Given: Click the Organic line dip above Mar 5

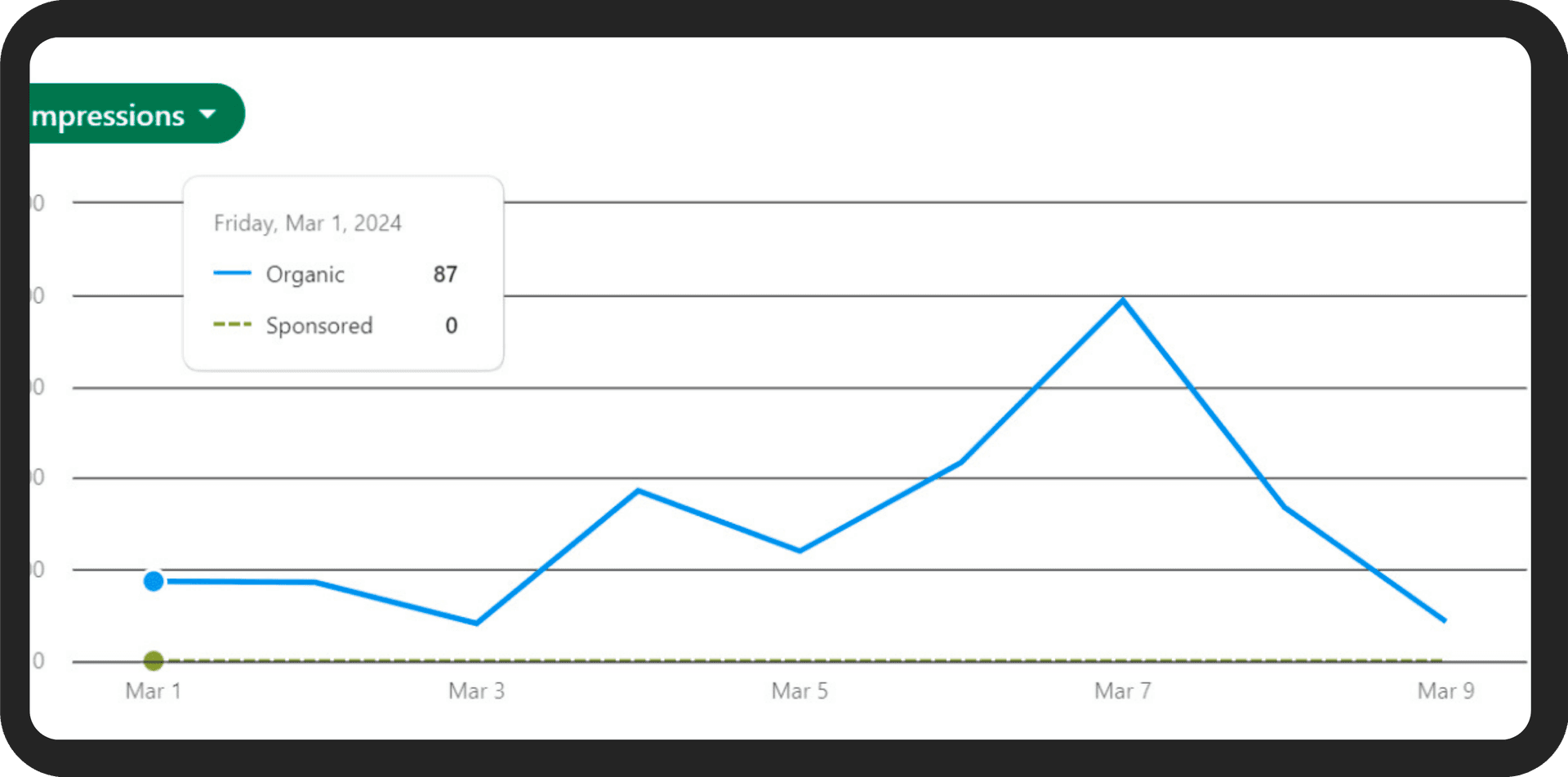Looking at the screenshot, I should point(800,551).
